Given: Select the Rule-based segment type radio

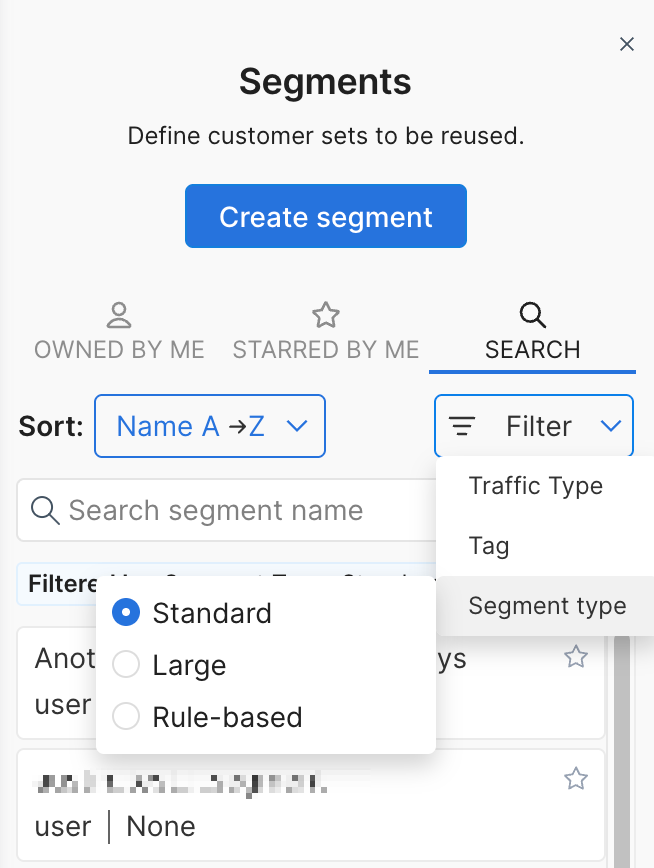Looking at the screenshot, I should tap(126, 717).
